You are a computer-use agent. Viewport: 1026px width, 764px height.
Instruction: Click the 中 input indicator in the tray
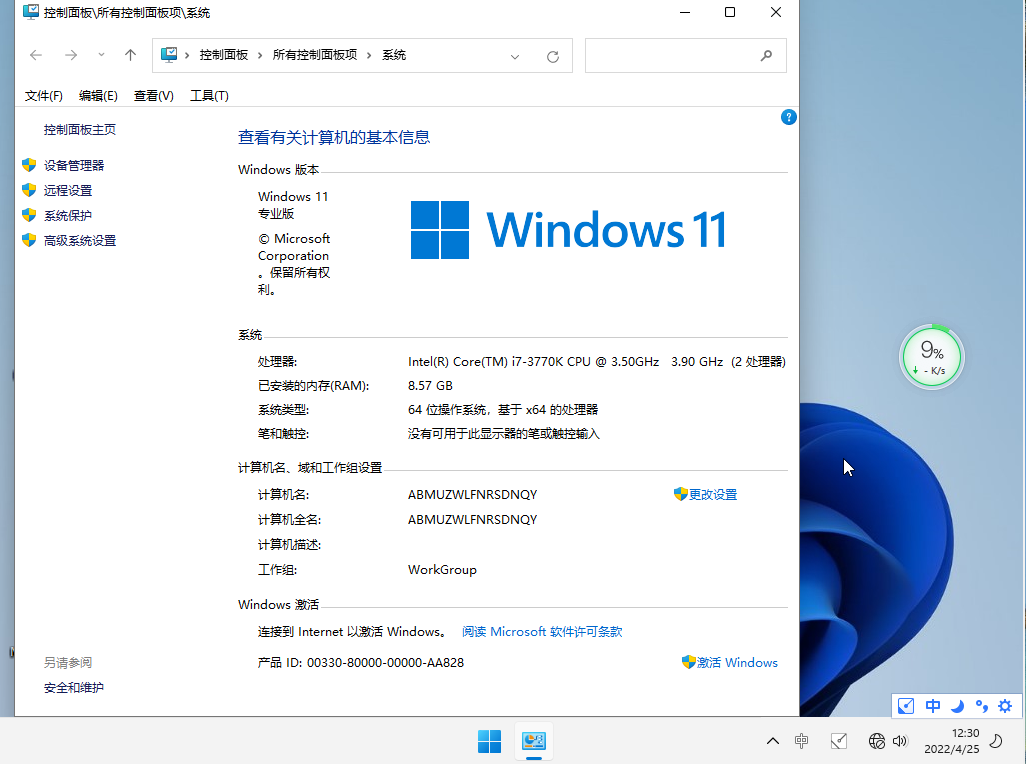[802, 741]
